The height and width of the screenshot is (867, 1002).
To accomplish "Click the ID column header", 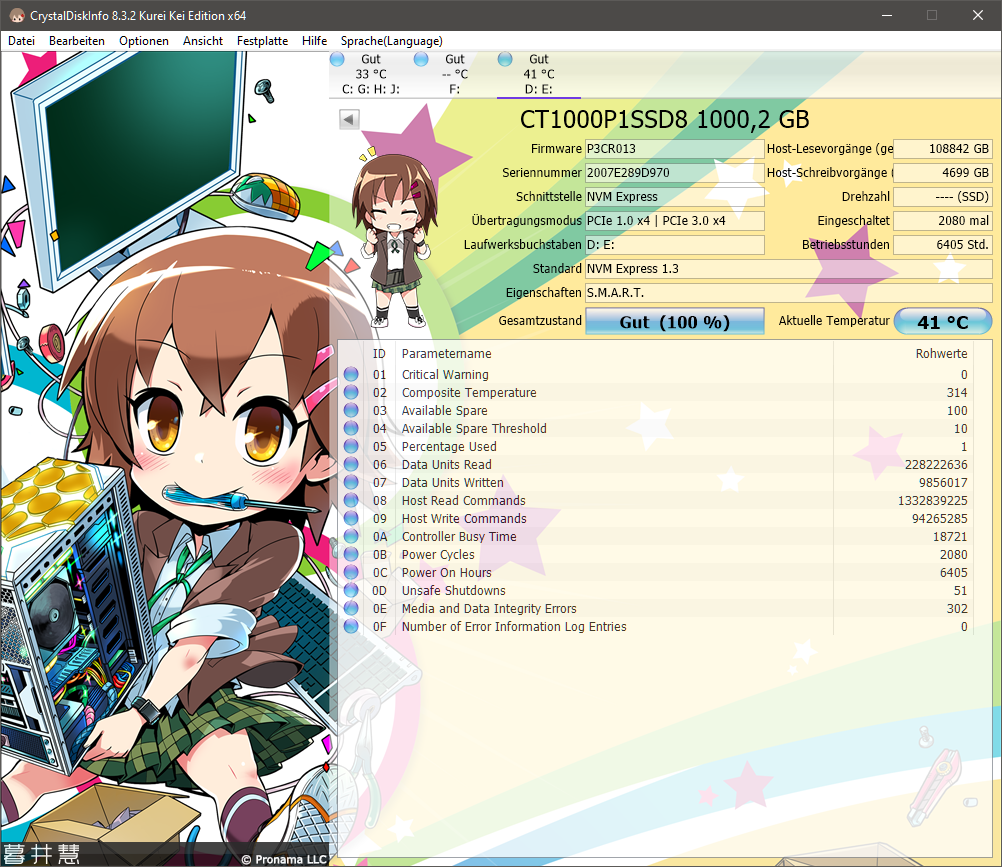I will coord(379,353).
